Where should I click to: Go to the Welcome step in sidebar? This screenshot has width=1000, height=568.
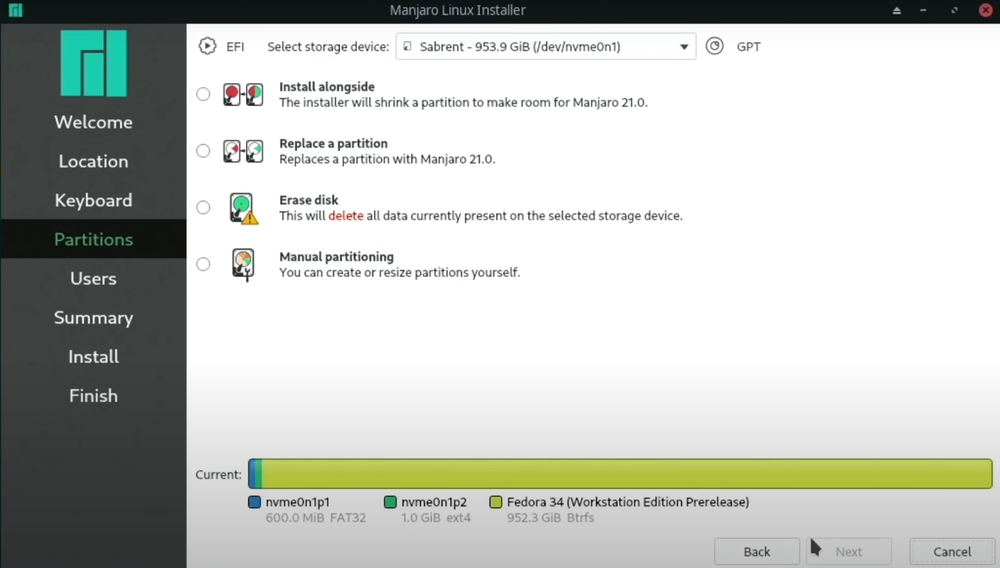pyautogui.click(x=93, y=122)
